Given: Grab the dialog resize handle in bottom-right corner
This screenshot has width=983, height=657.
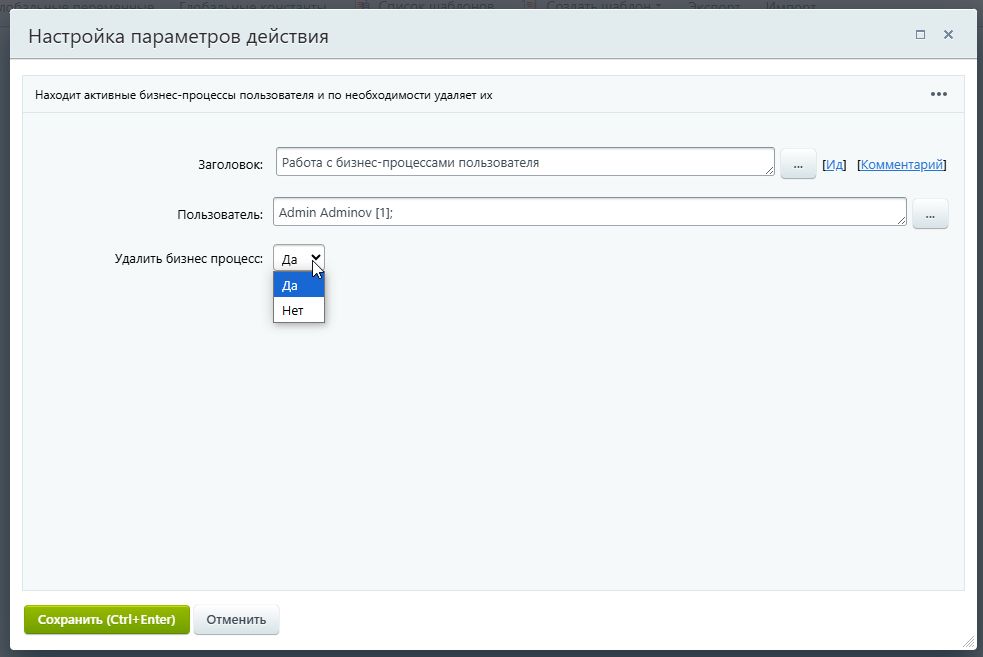Looking at the screenshot, I should click(x=967, y=640).
